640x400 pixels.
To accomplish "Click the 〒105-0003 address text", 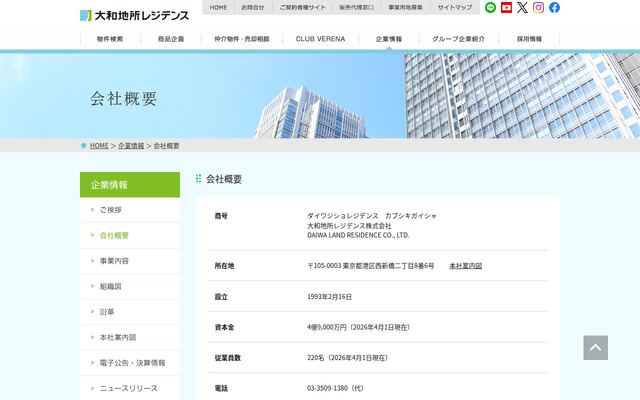I will tap(370, 266).
